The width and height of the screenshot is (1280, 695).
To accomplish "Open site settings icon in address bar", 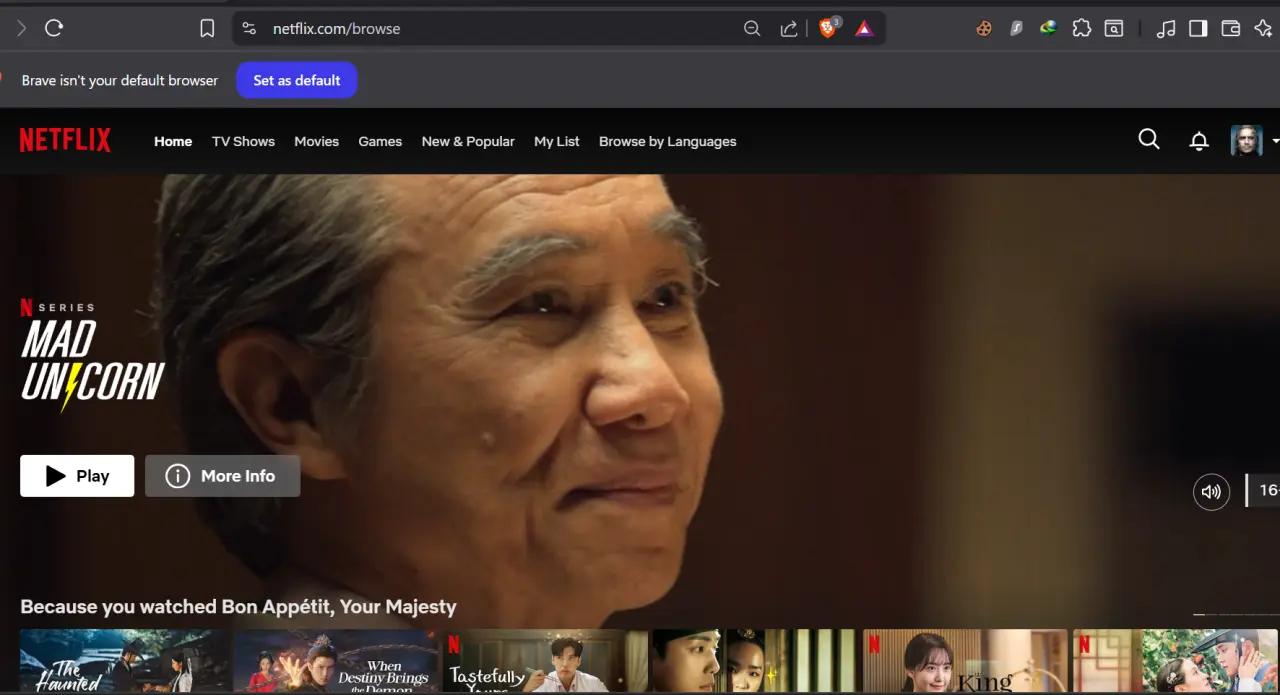I will coord(249,28).
